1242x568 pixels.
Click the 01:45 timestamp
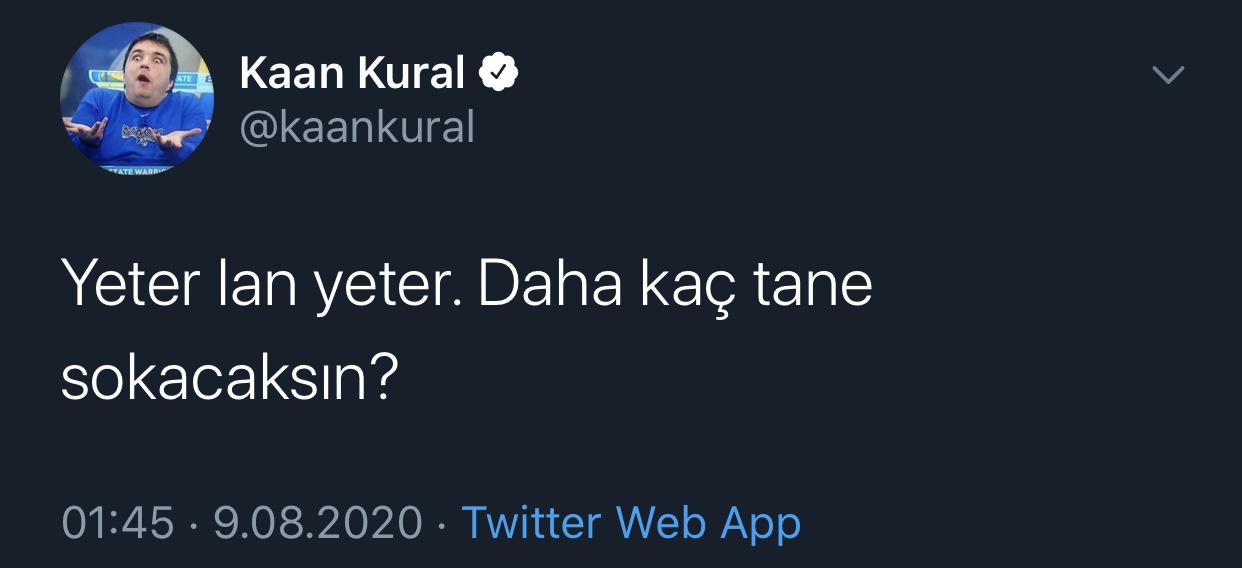point(118,523)
